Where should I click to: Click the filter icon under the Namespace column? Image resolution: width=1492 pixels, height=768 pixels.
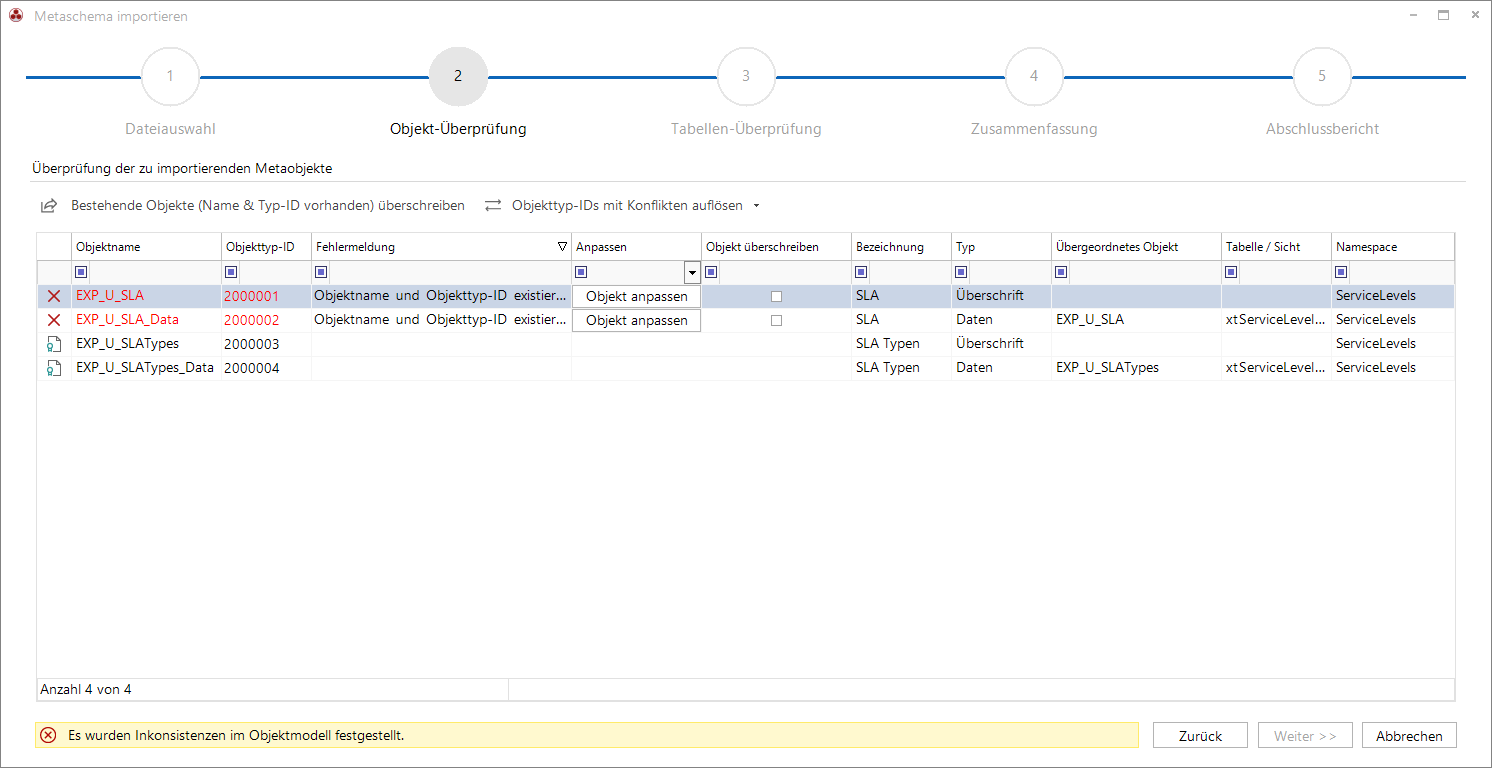(1342, 272)
